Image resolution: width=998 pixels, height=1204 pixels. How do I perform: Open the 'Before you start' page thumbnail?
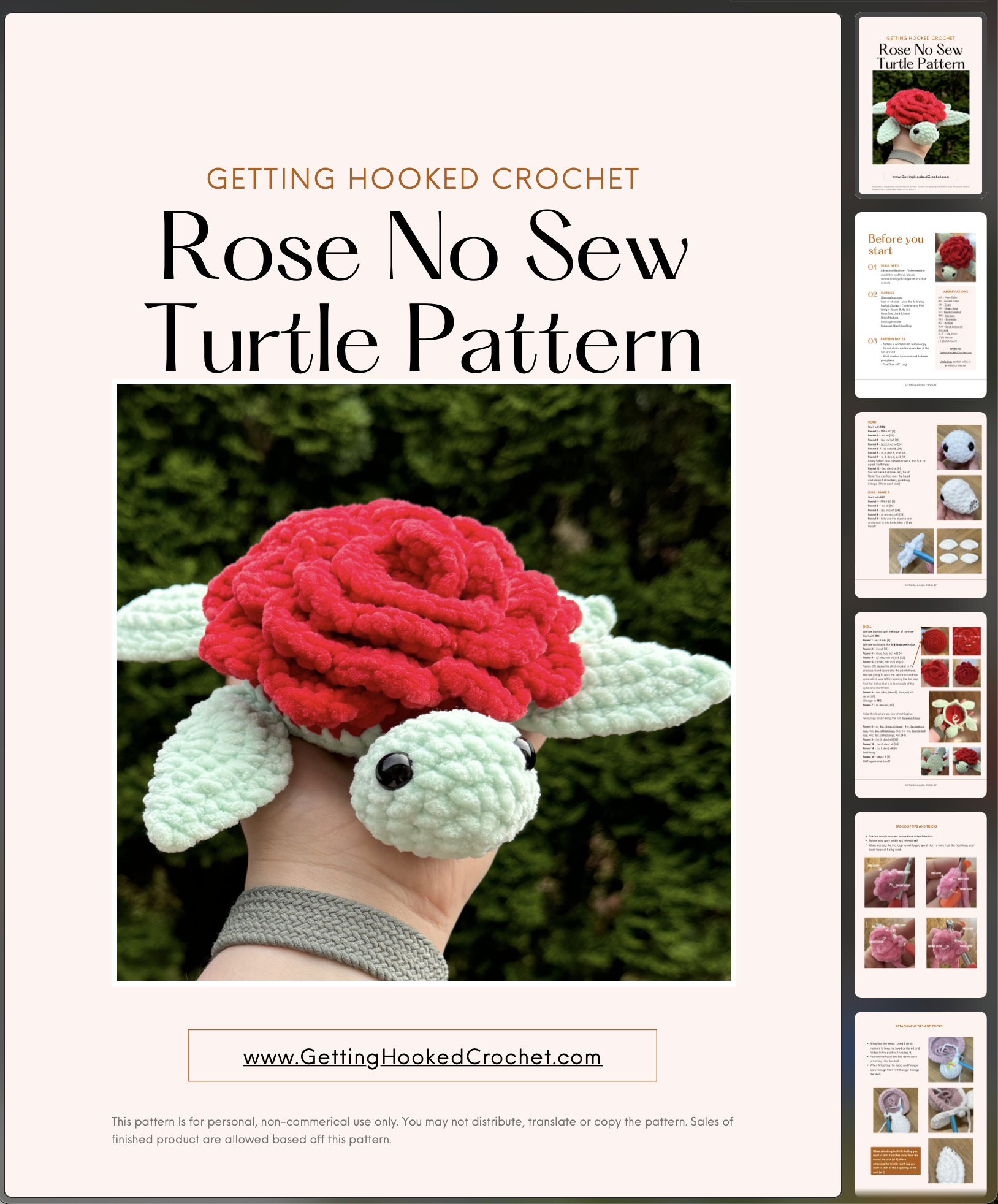click(920, 305)
